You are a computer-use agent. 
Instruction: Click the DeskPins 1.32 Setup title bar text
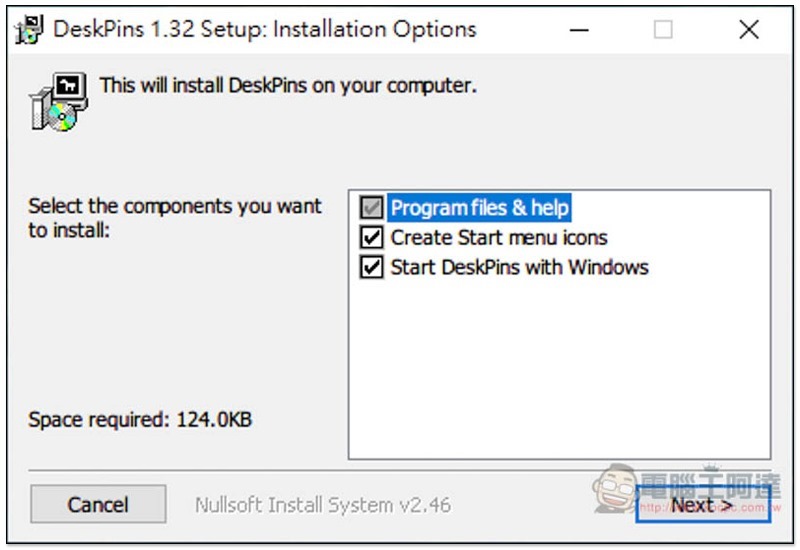tap(264, 30)
